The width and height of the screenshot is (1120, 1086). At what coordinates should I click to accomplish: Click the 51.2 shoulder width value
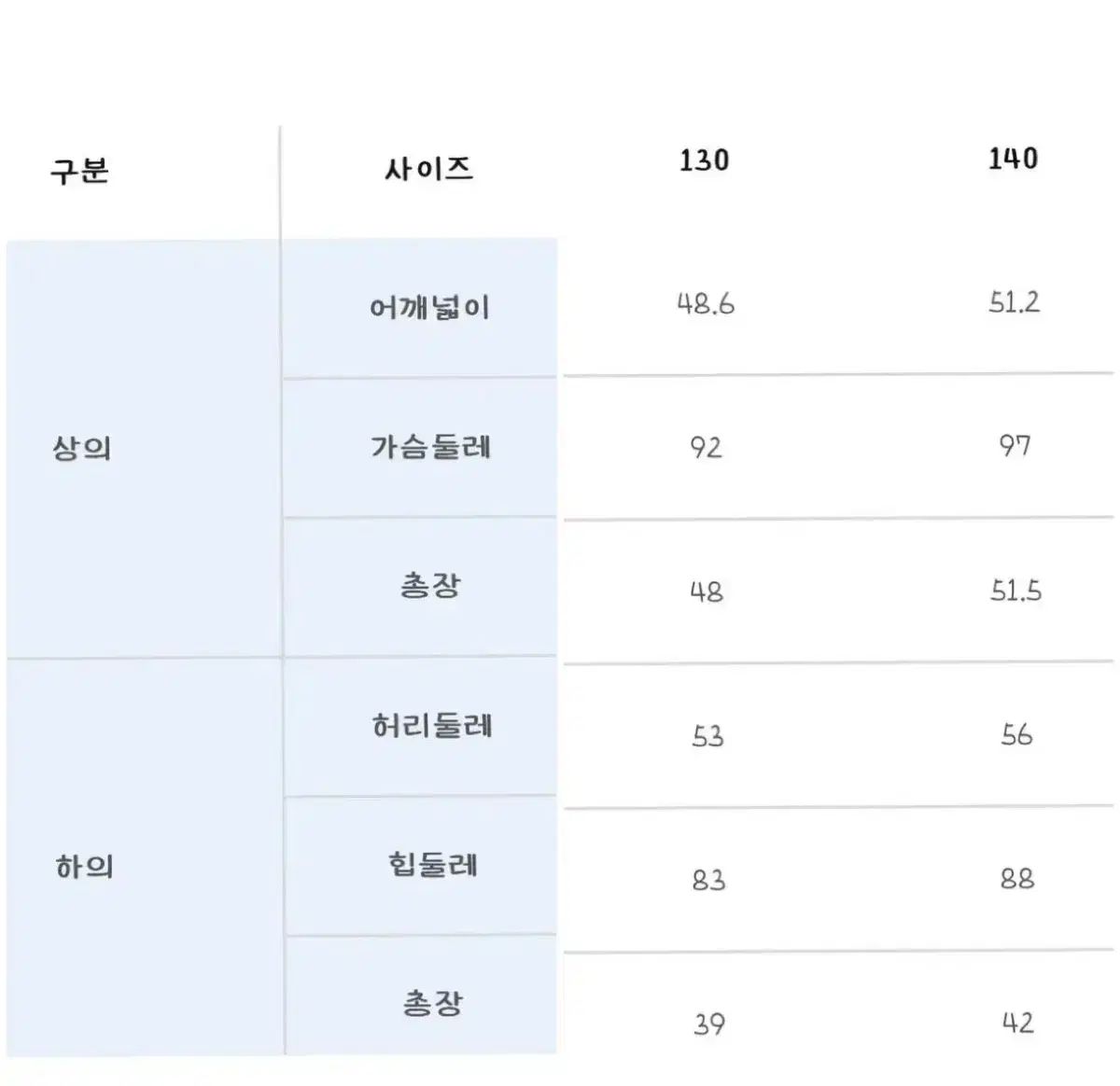pyautogui.click(x=1014, y=302)
